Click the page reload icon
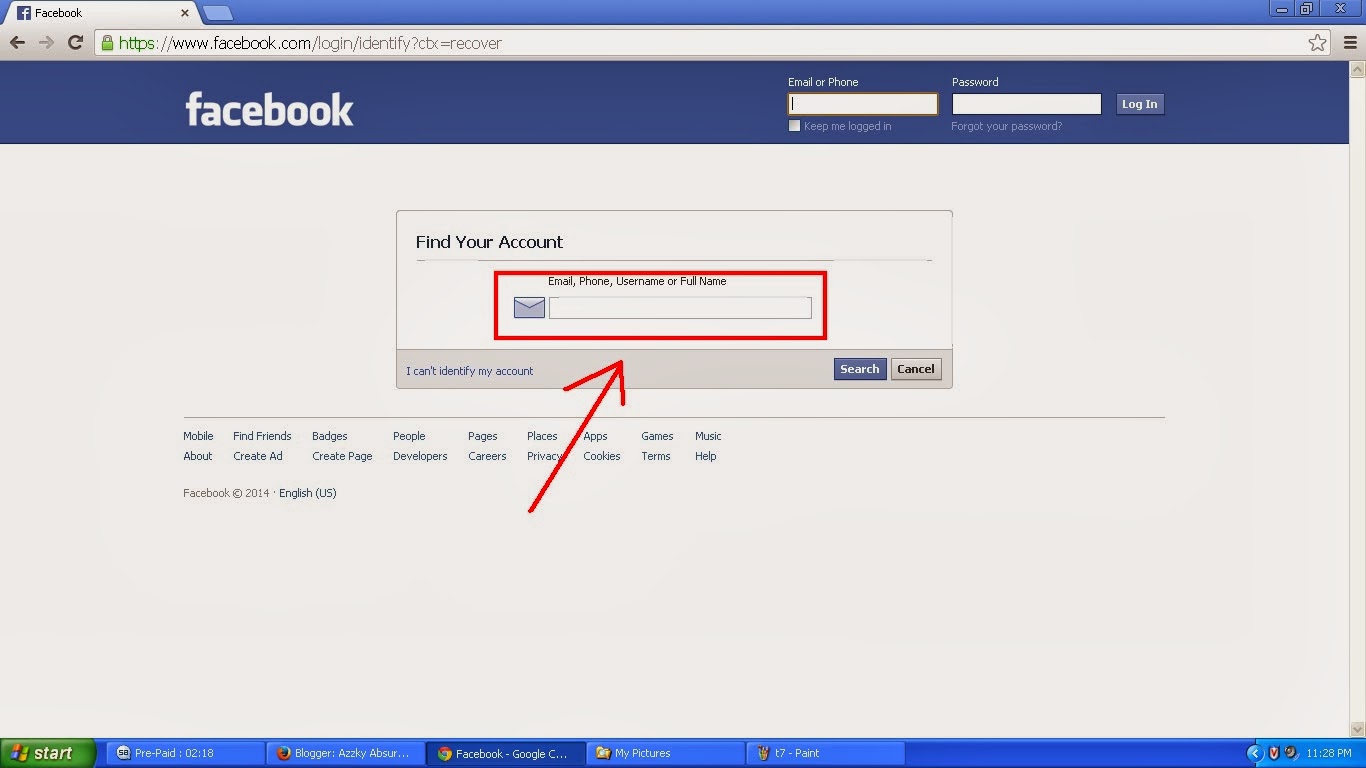 [x=75, y=43]
